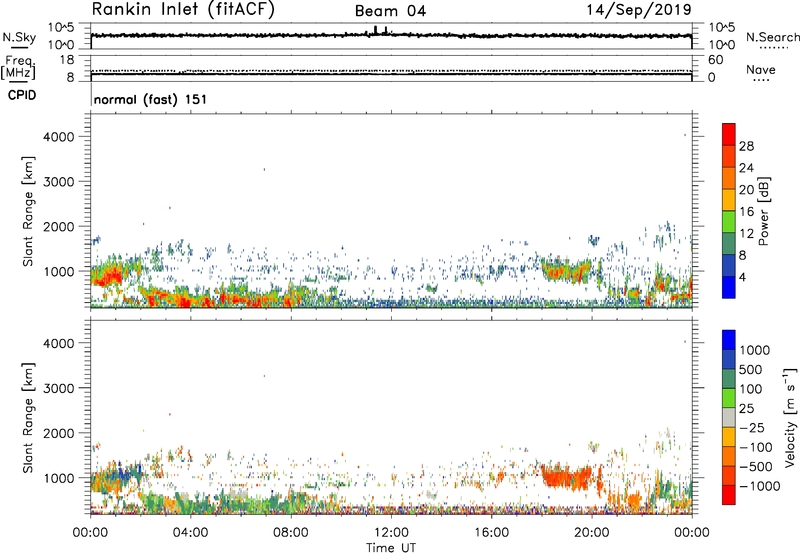The height and width of the screenshot is (554, 800).
Task: Click the 'N.Sky' legend label
Action: 19,37
